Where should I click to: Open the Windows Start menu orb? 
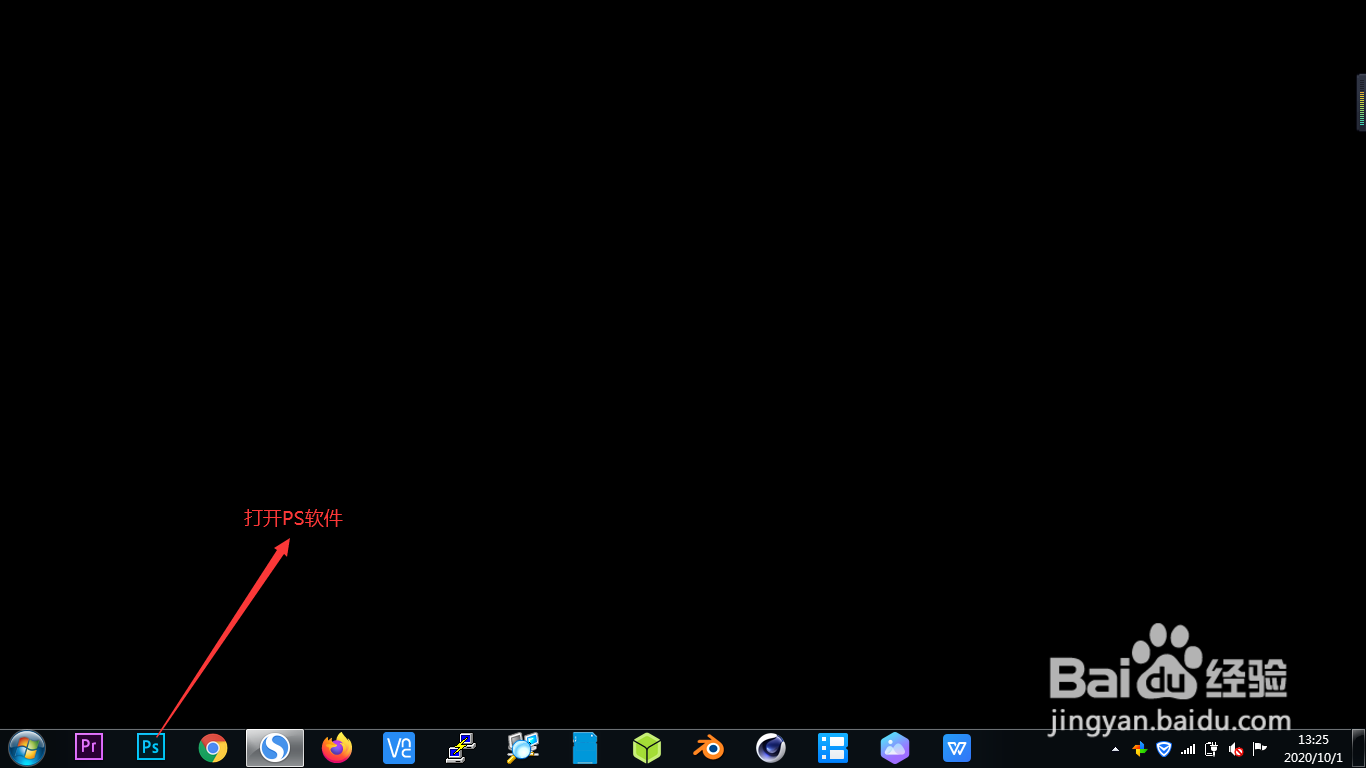pos(27,748)
